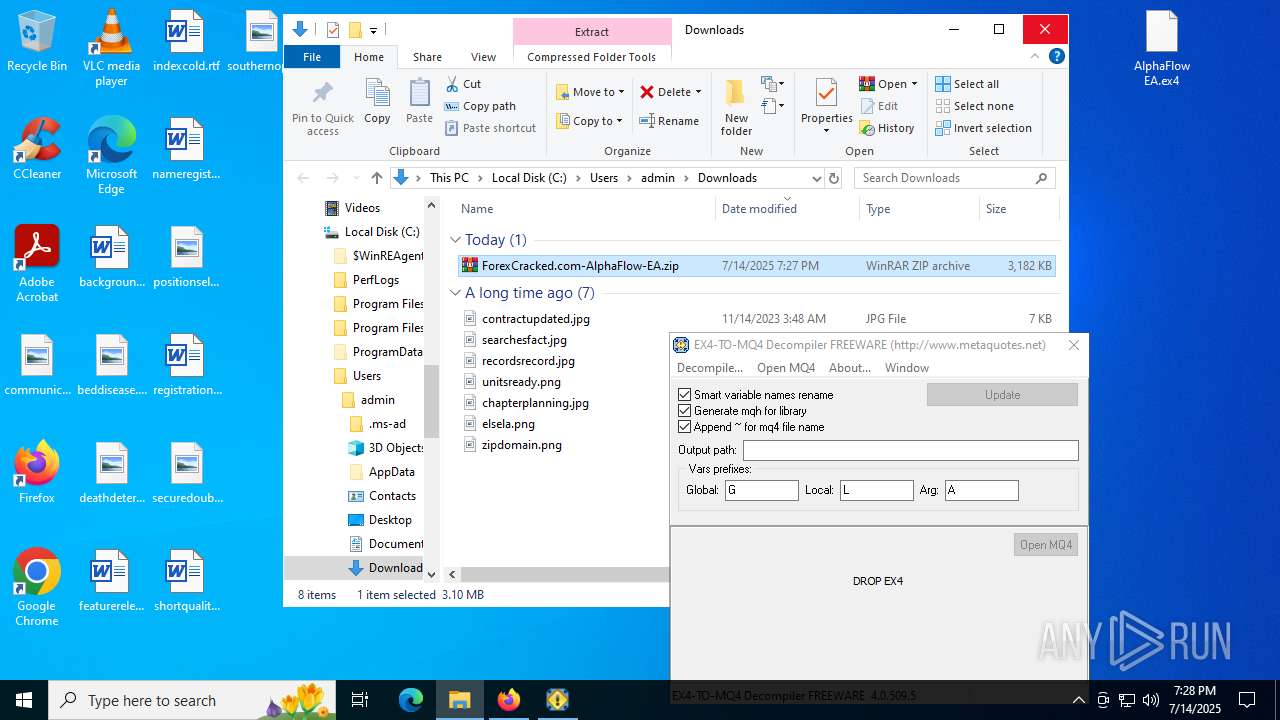Viewport: 1280px width, 720px height.
Task: Click the Arg prefix field
Action: click(x=981, y=490)
